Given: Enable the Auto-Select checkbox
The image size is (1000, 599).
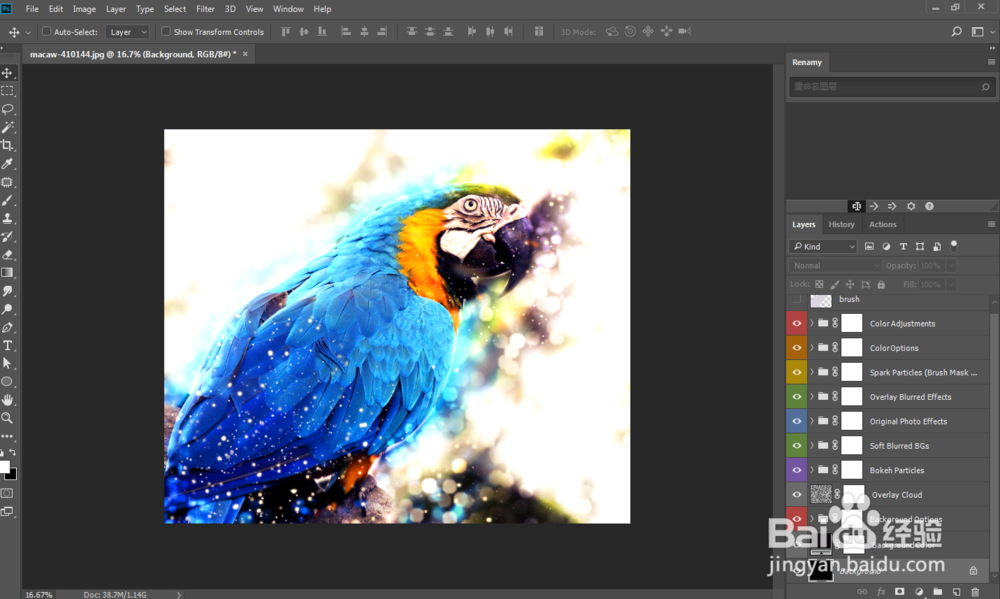Looking at the screenshot, I should click(47, 31).
